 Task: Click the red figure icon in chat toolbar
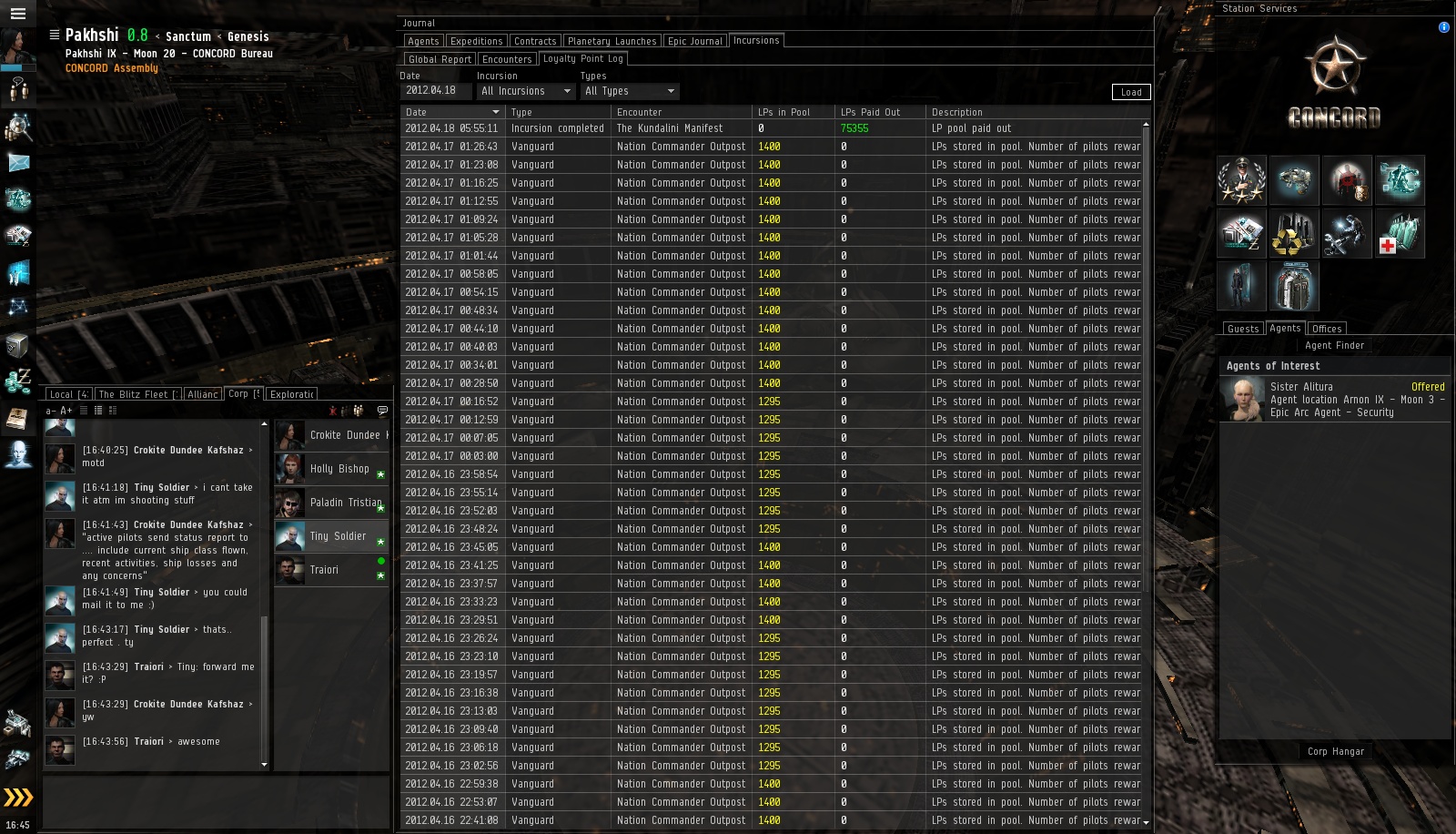tap(333, 411)
